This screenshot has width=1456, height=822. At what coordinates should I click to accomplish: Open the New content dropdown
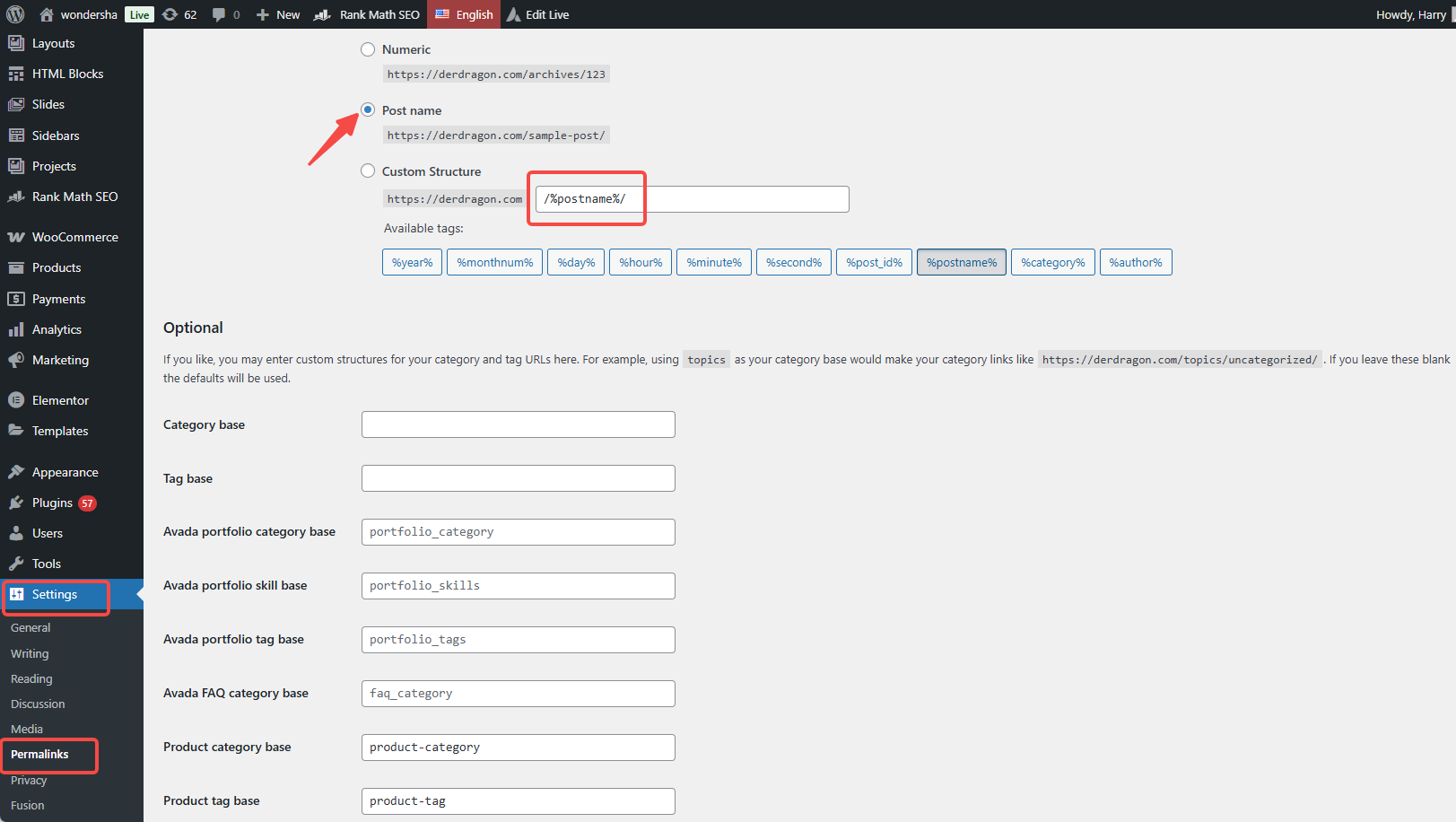click(278, 14)
